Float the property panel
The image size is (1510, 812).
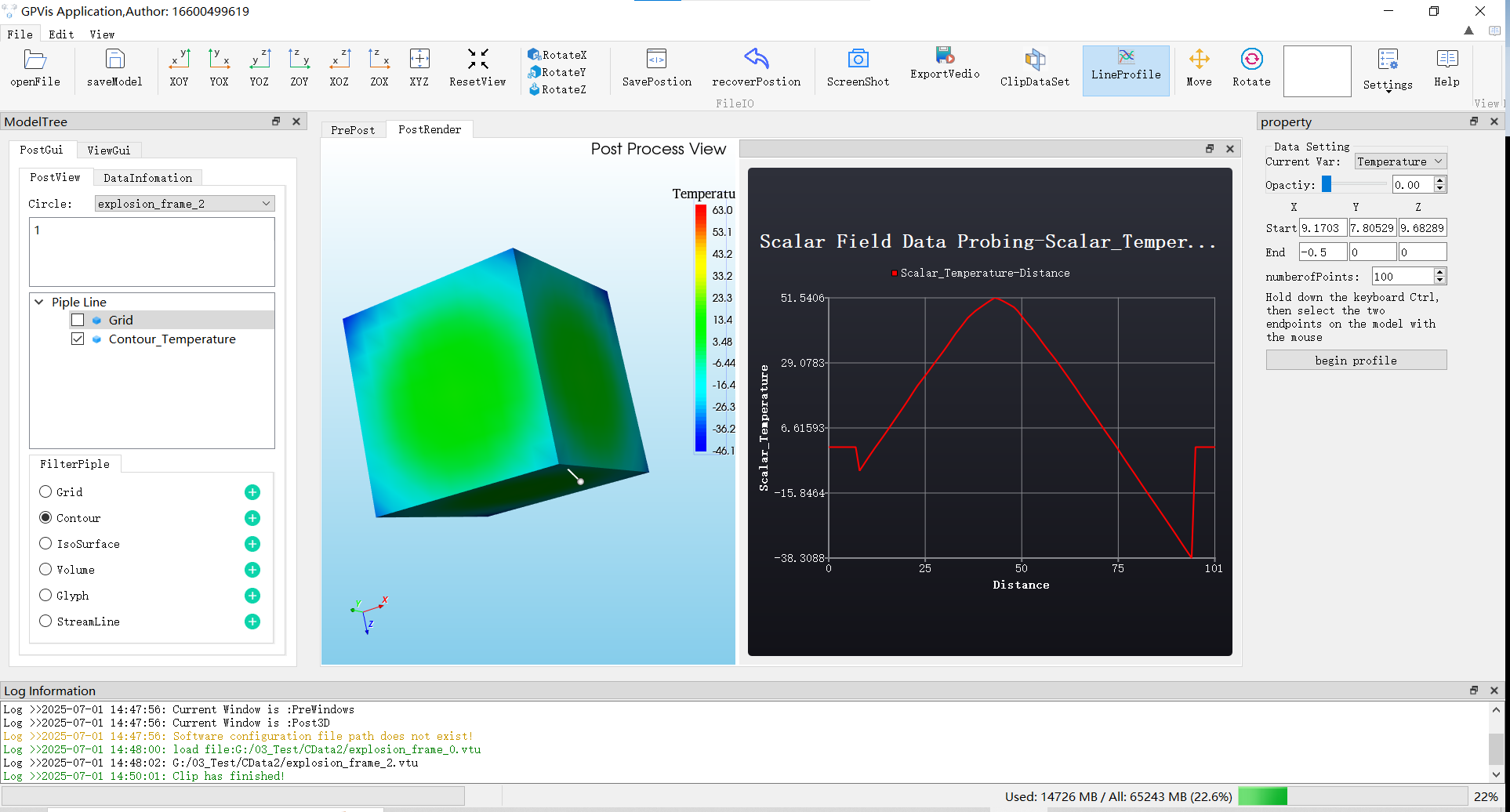(1474, 121)
